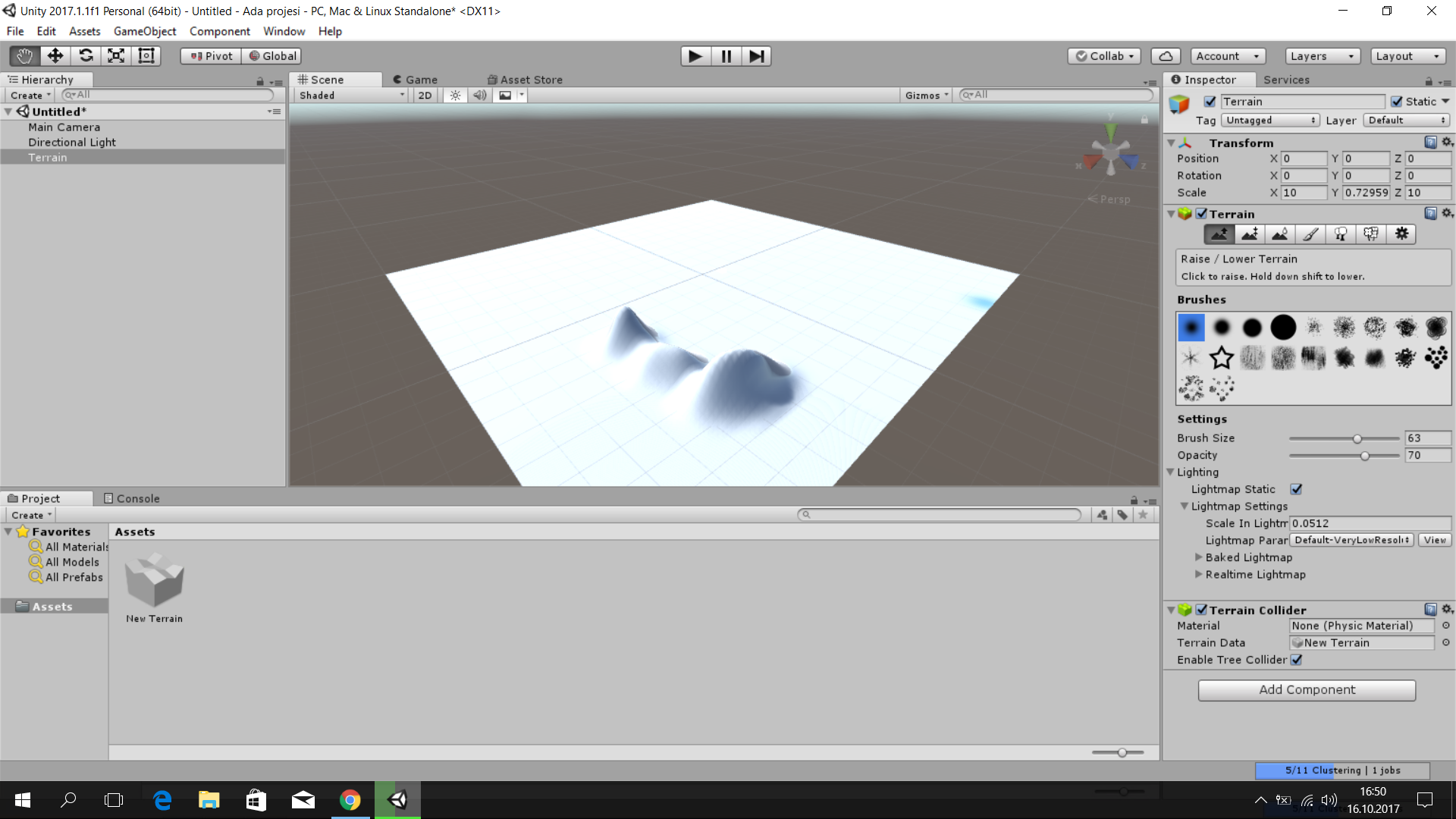The image size is (1456, 819).
Task: Open the GameObject menu
Action: pyautogui.click(x=144, y=31)
